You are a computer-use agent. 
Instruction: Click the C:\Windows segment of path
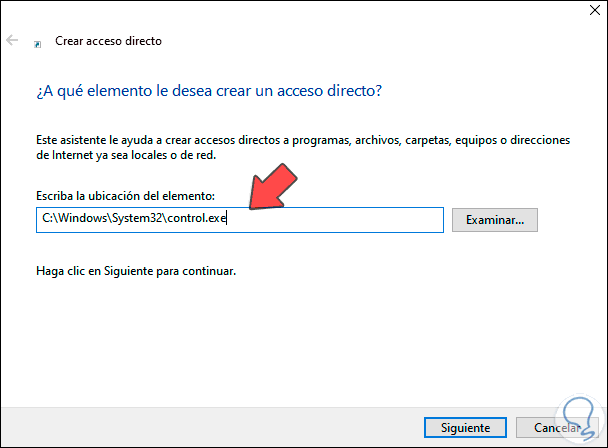tap(71, 220)
